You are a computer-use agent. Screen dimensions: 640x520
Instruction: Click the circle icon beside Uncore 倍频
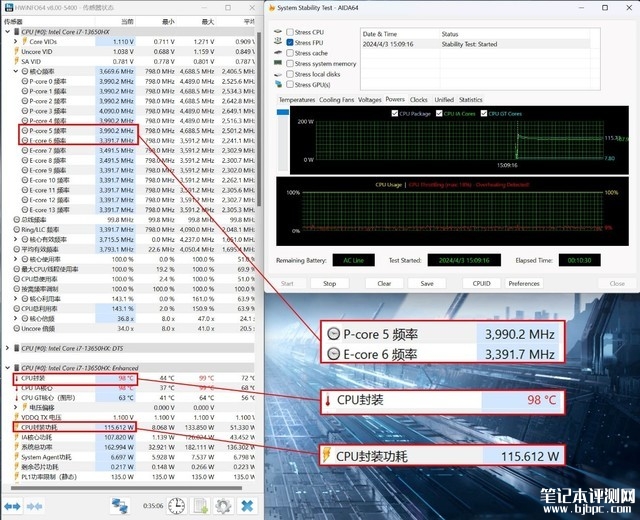pos(17,328)
